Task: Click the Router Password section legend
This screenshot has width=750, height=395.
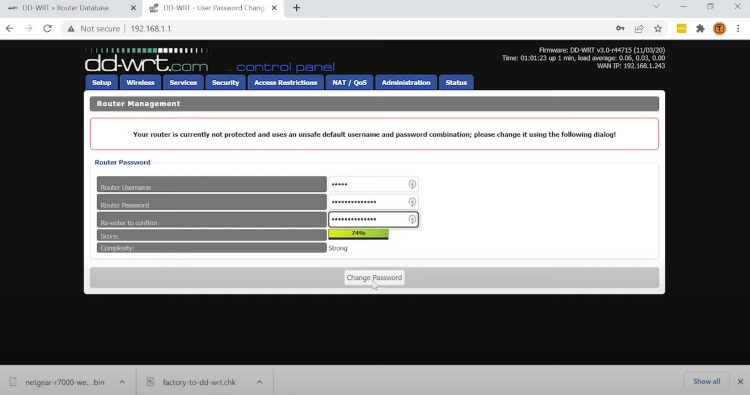Action: click(122, 163)
